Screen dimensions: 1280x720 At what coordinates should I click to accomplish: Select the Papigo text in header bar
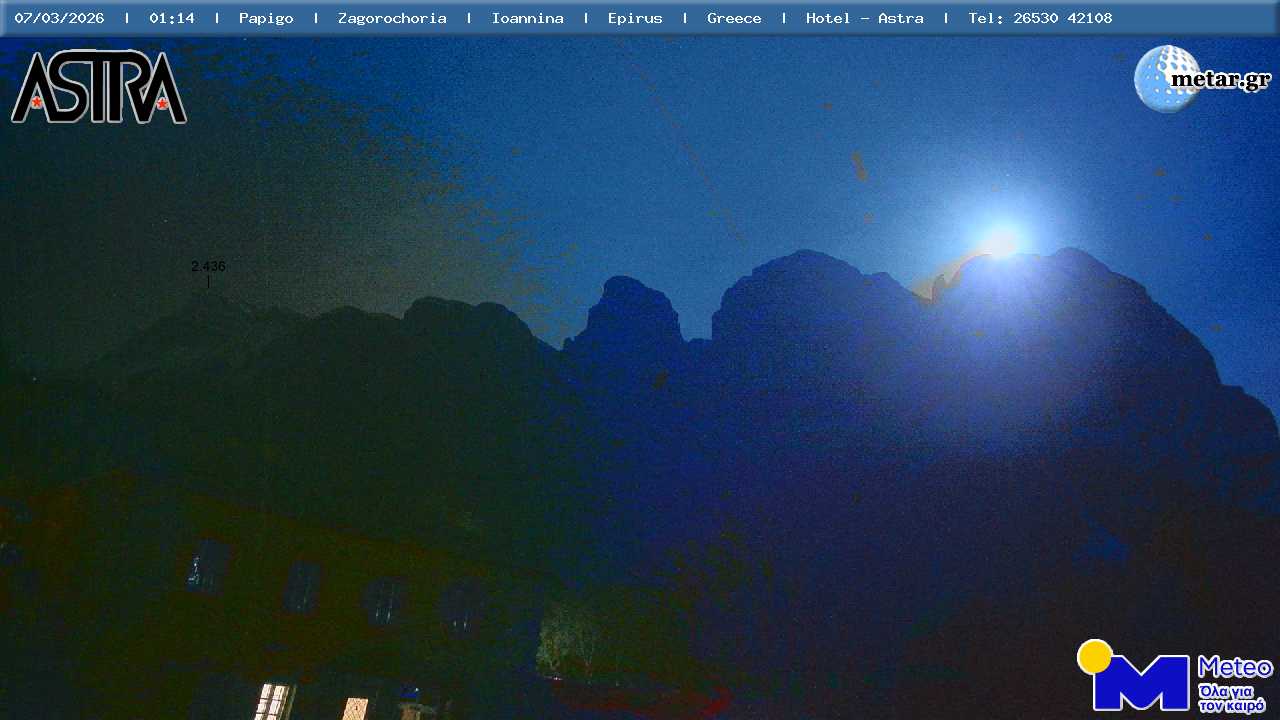266,18
